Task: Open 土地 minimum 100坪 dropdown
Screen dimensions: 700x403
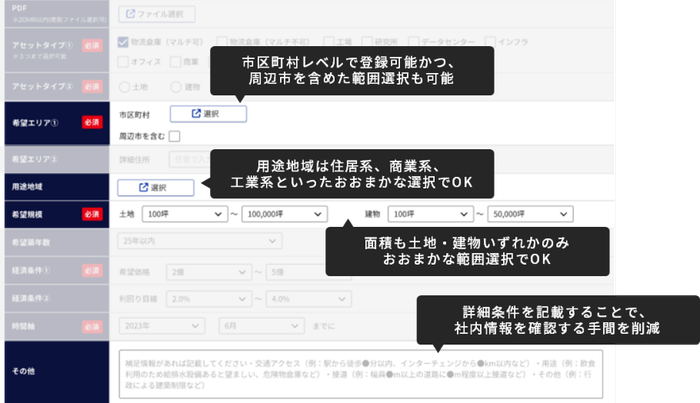Action: pos(185,214)
